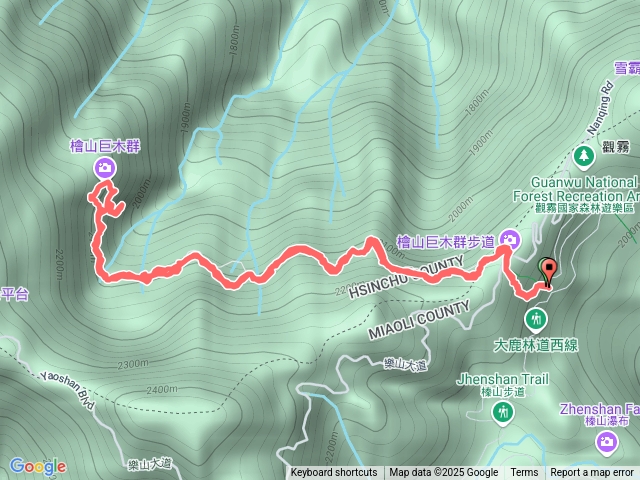Select the 大鹿林道西線 hiker pin icon

(537, 320)
